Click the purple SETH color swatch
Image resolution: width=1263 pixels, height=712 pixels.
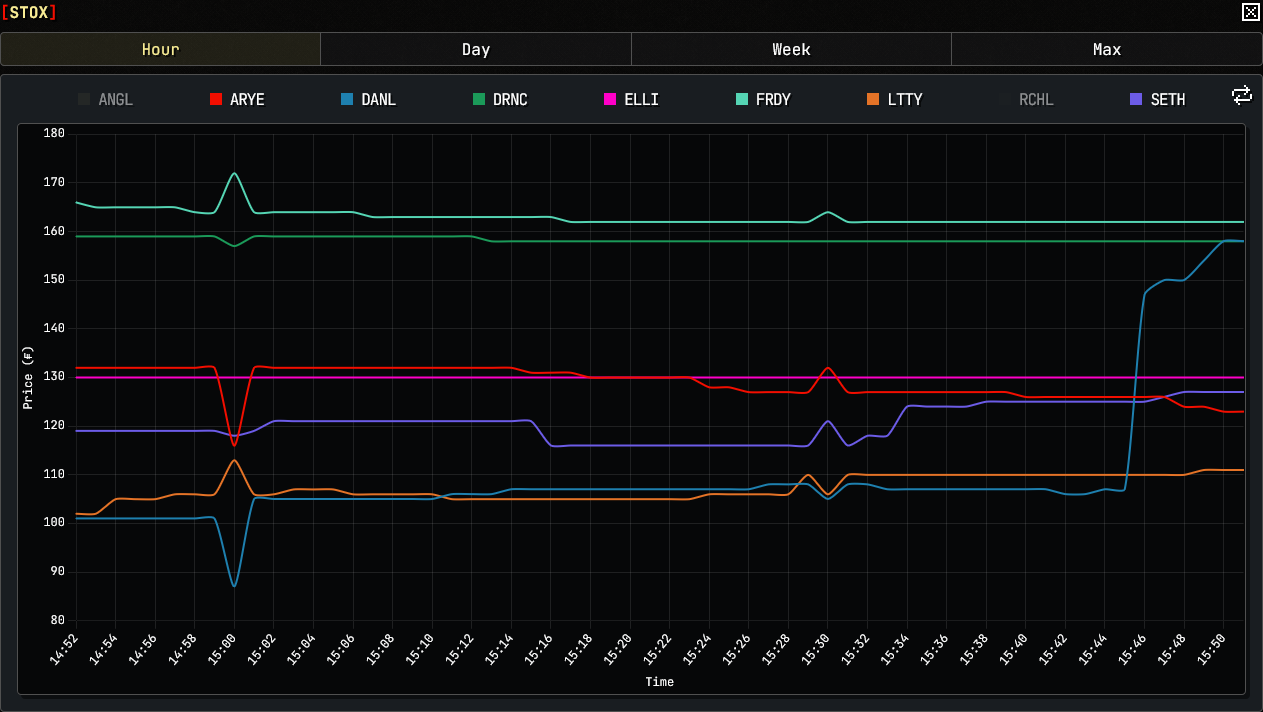[1136, 99]
